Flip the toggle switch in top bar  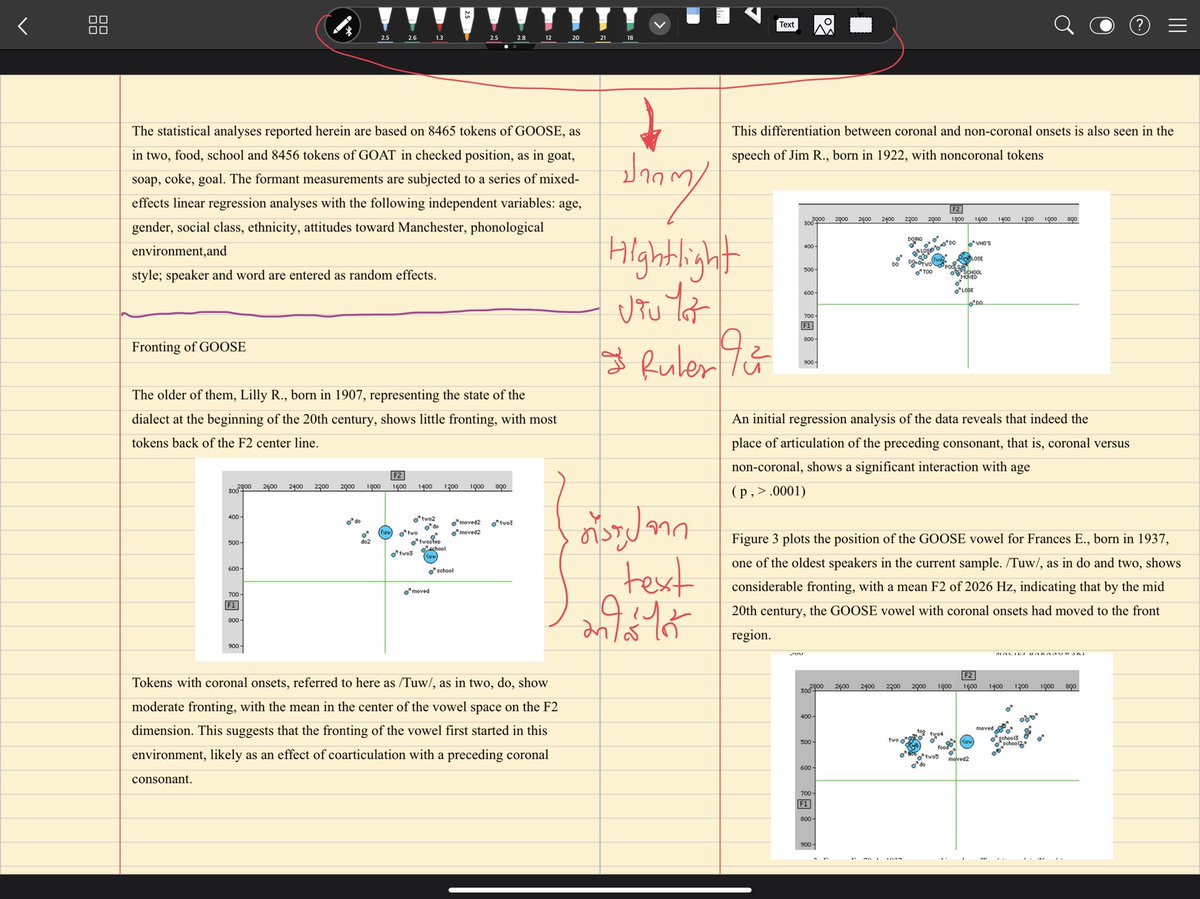click(x=1102, y=25)
